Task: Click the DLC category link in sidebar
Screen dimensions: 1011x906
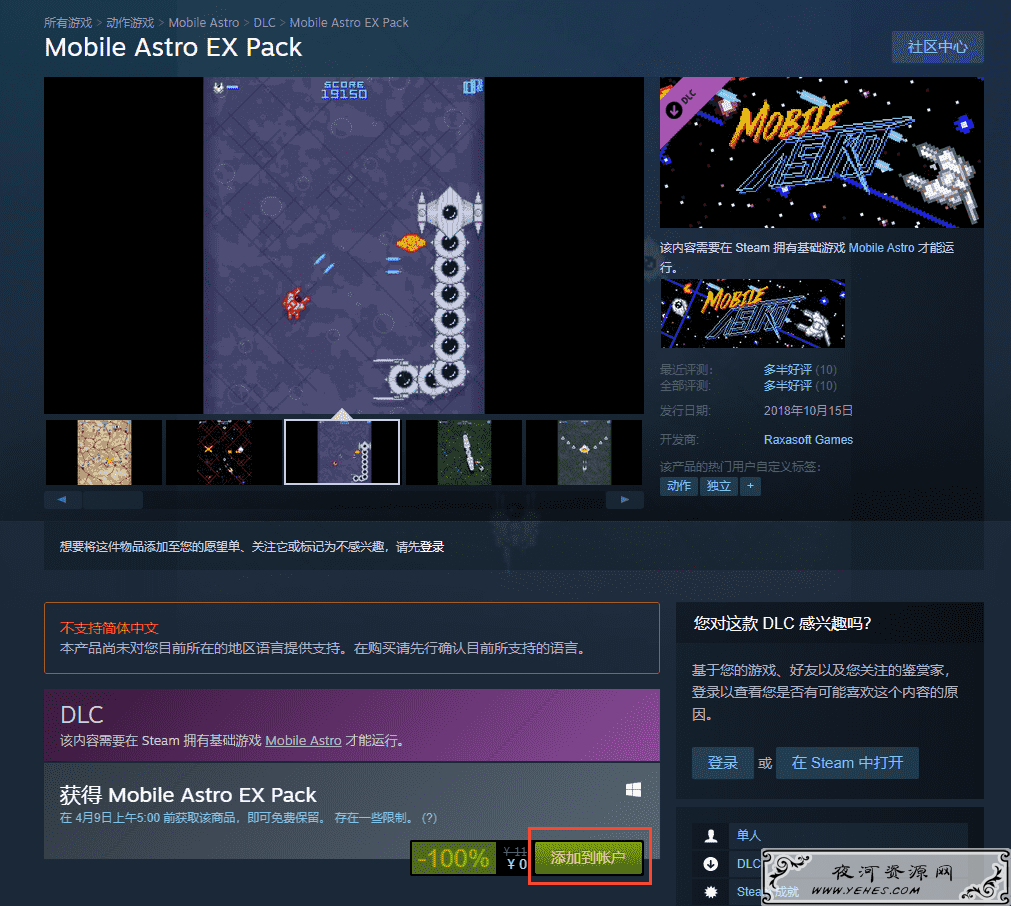Action: pyautogui.click(x=748, y=864)
